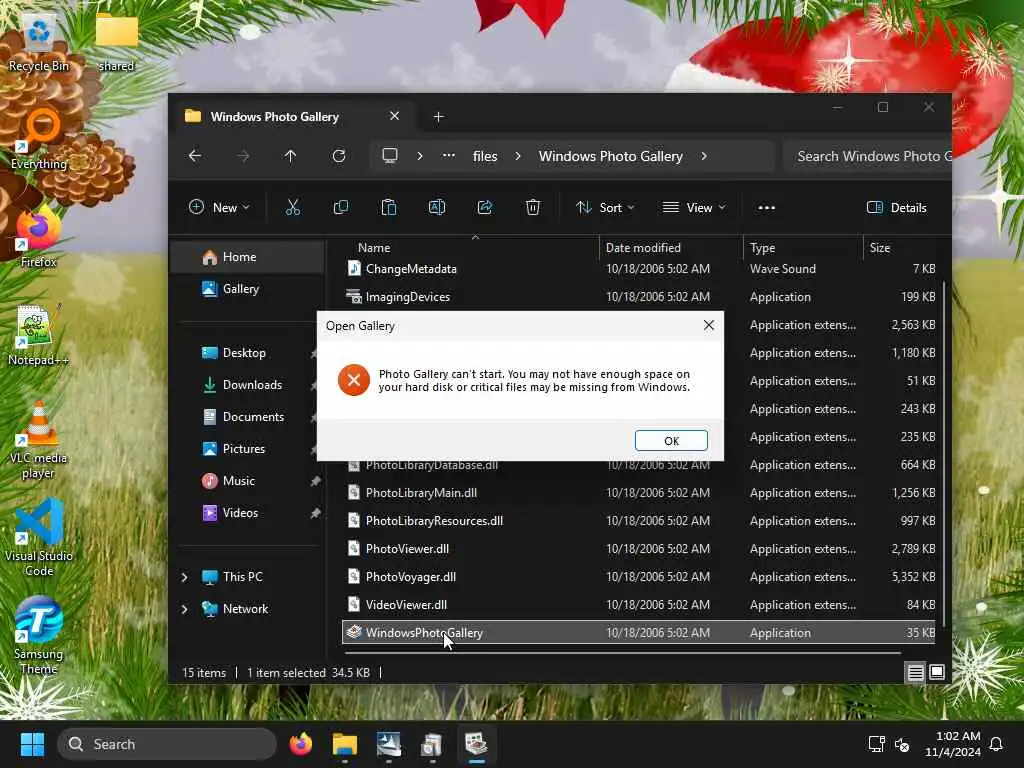Open the Windows Start menu
Screen dimensions: 1024x768
[32, 744]
